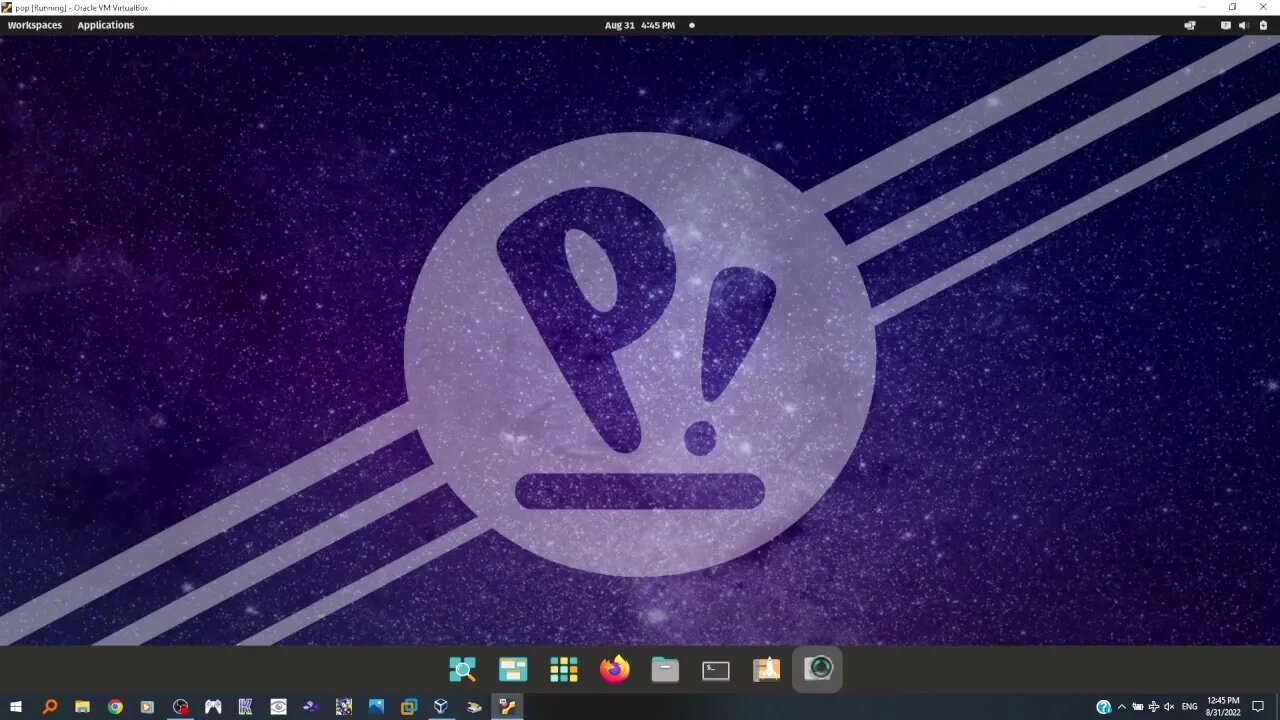Open the eye icon app on taskbar
1280x720 pixels.
tap(278, 707)
